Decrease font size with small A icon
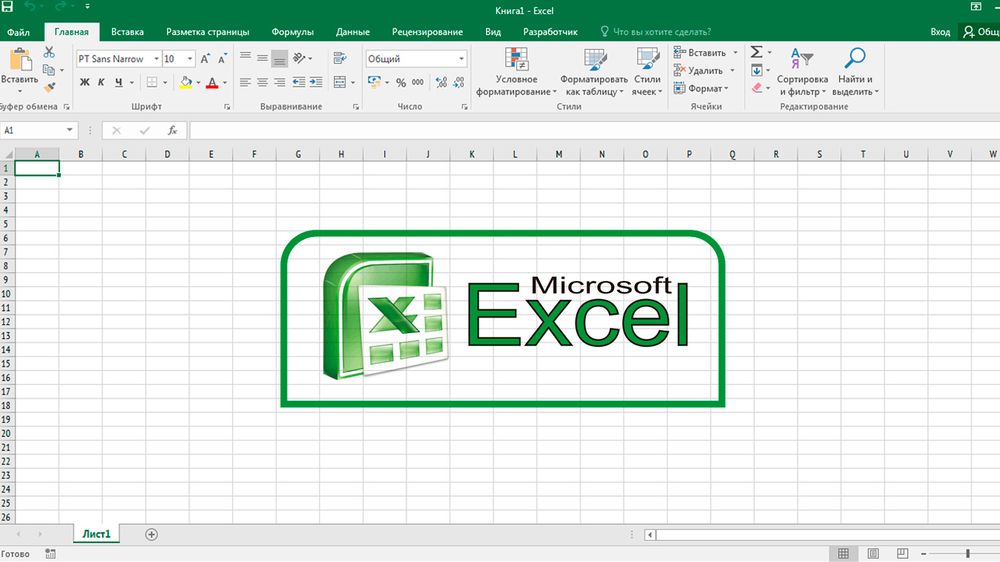 point(222,59)
